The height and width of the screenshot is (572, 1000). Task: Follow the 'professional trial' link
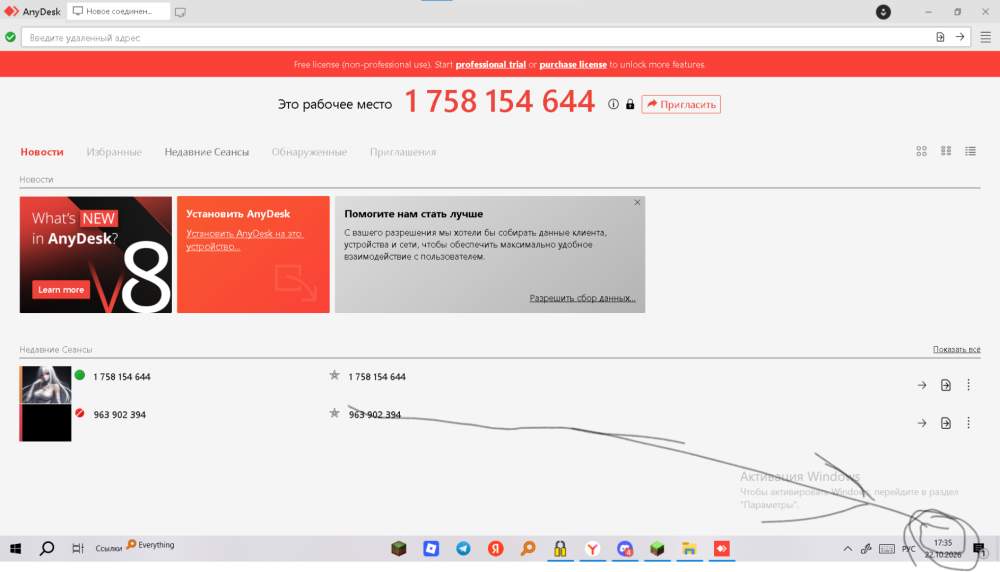490,64
